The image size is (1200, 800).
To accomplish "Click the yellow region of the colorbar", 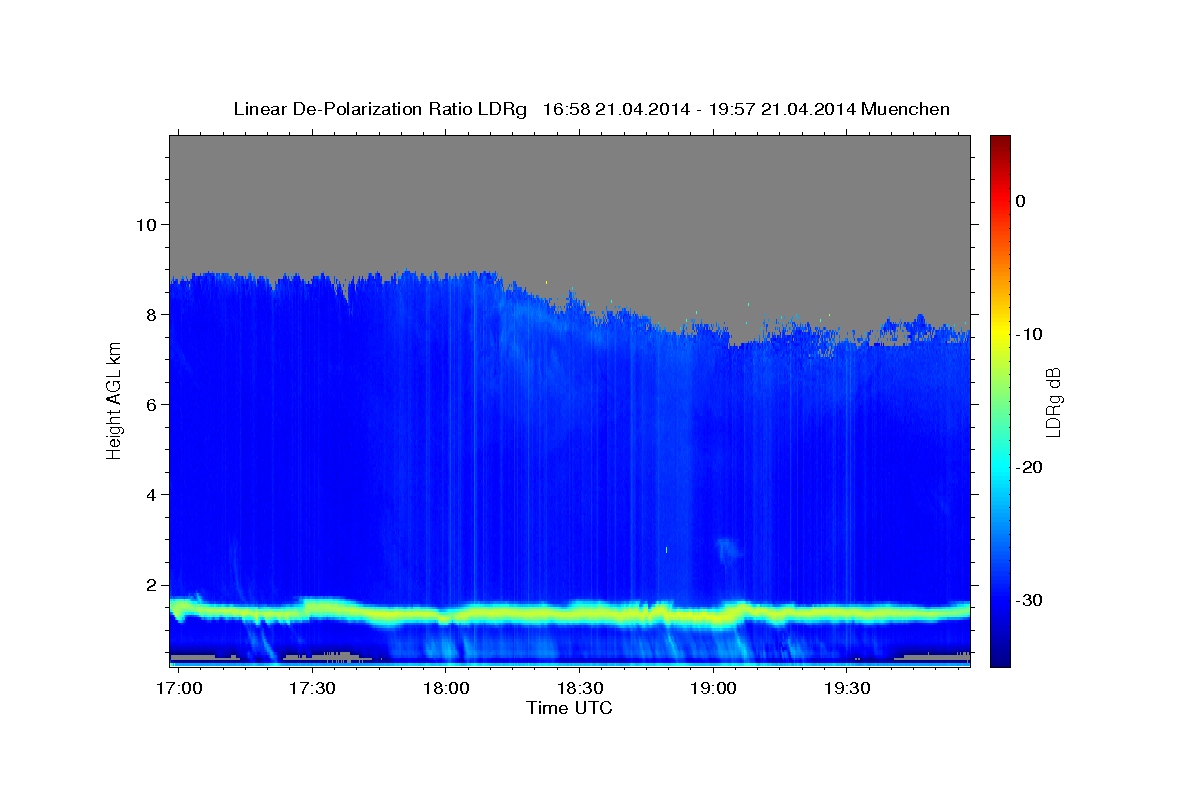I will coord(1000,330).
